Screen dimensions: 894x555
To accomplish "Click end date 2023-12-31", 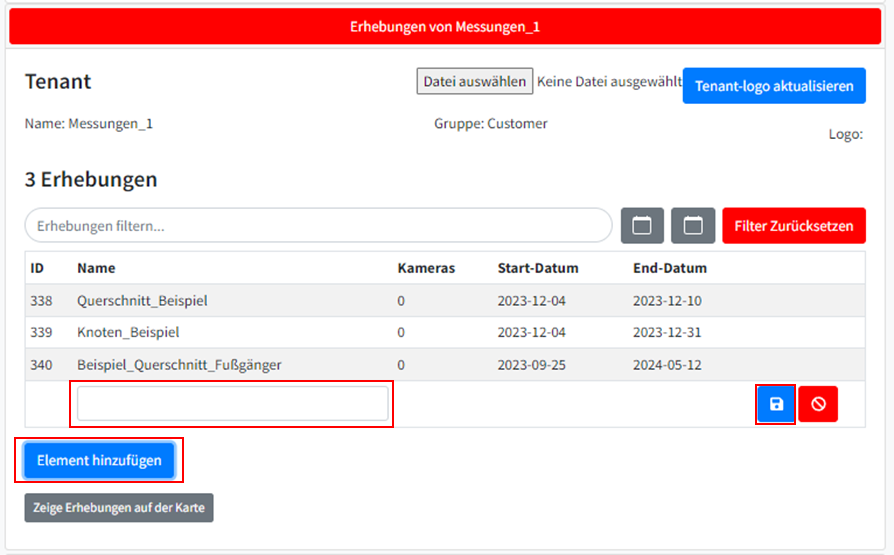I will tap(667, 332).
